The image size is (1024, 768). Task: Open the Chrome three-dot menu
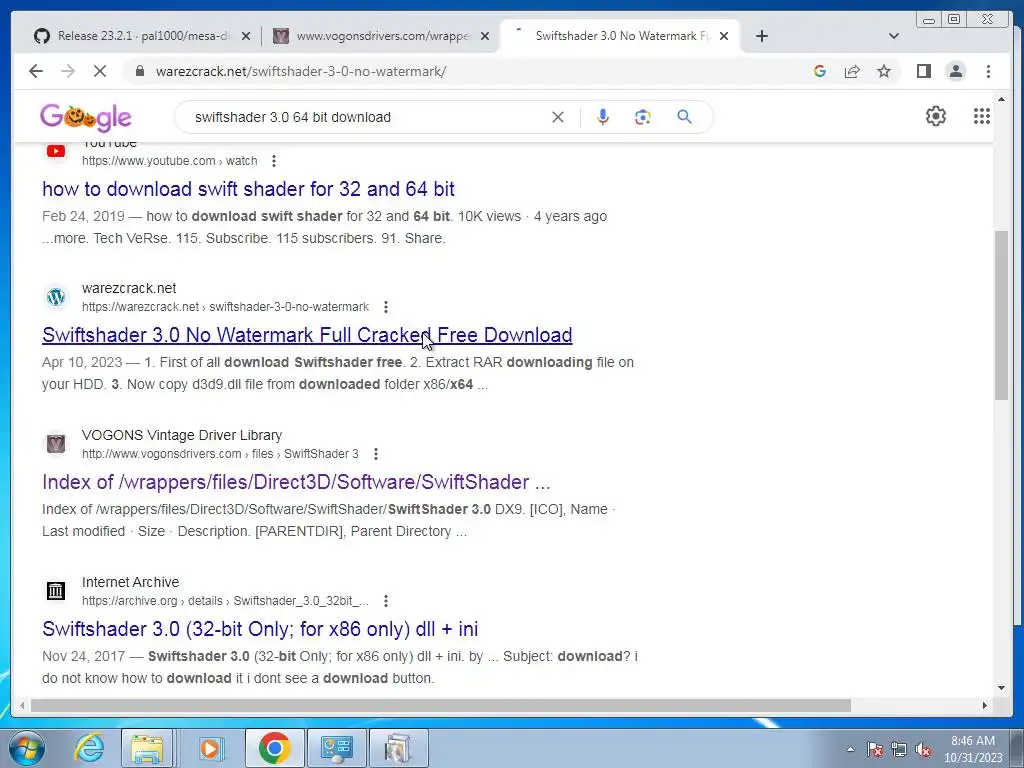(x=988, y=71)
